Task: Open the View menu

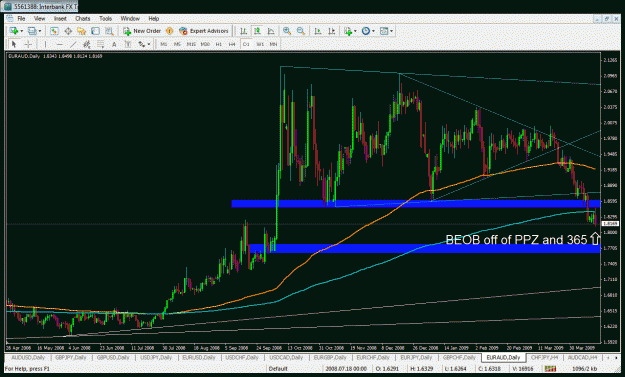Action: (x=39, y=18)
